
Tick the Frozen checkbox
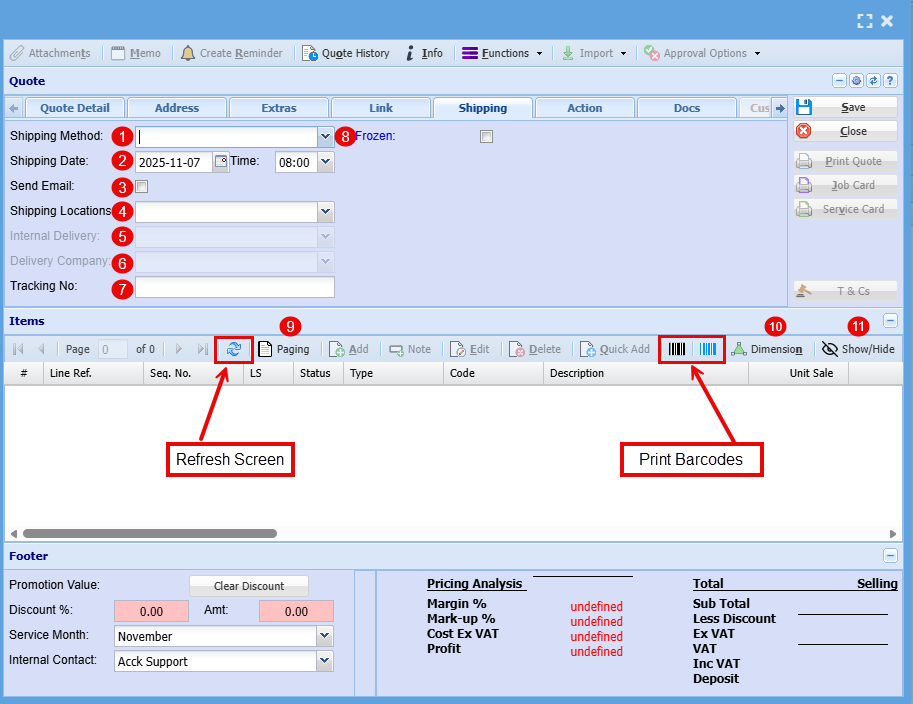click(486, 137)
